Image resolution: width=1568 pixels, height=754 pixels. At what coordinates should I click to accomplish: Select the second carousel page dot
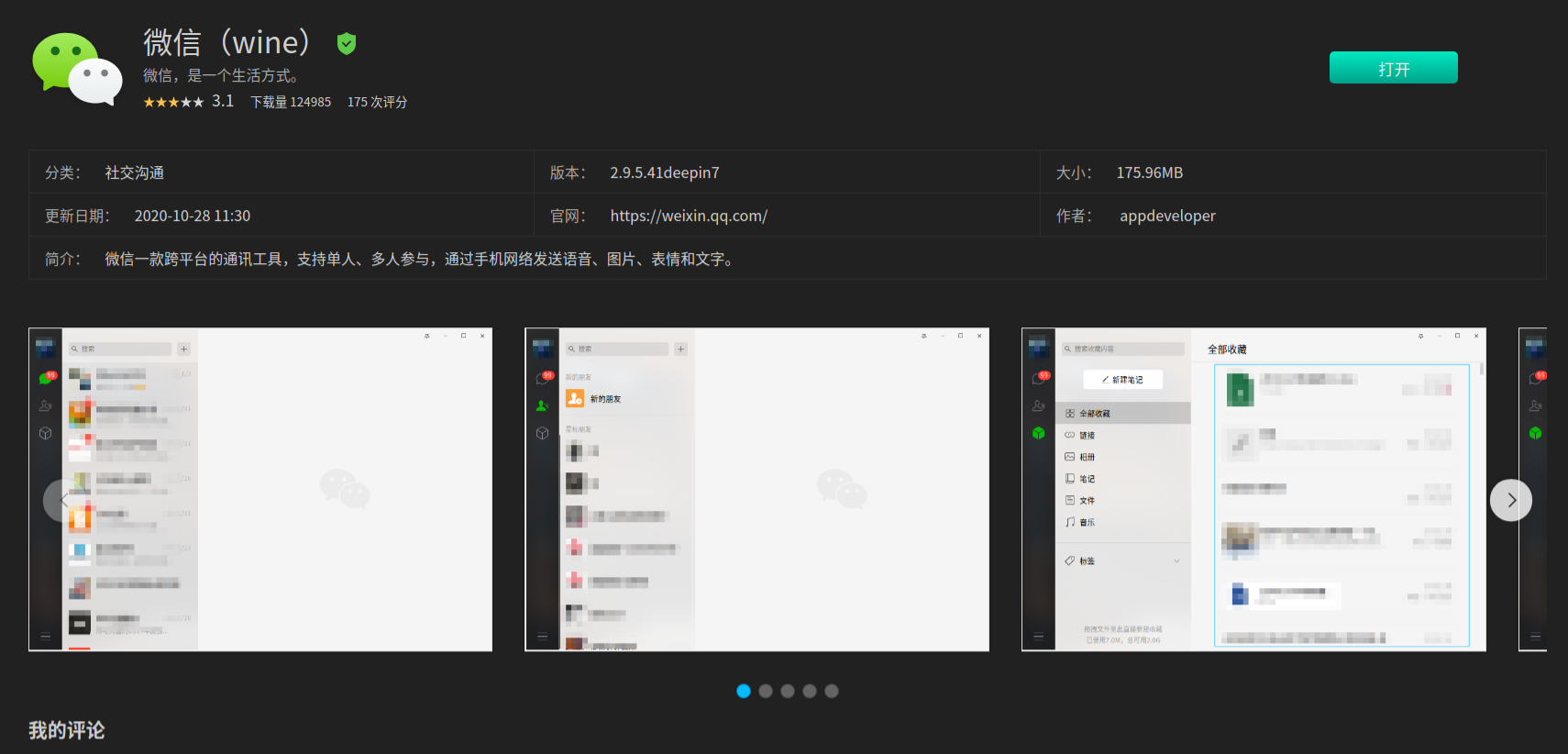point(766,691)
